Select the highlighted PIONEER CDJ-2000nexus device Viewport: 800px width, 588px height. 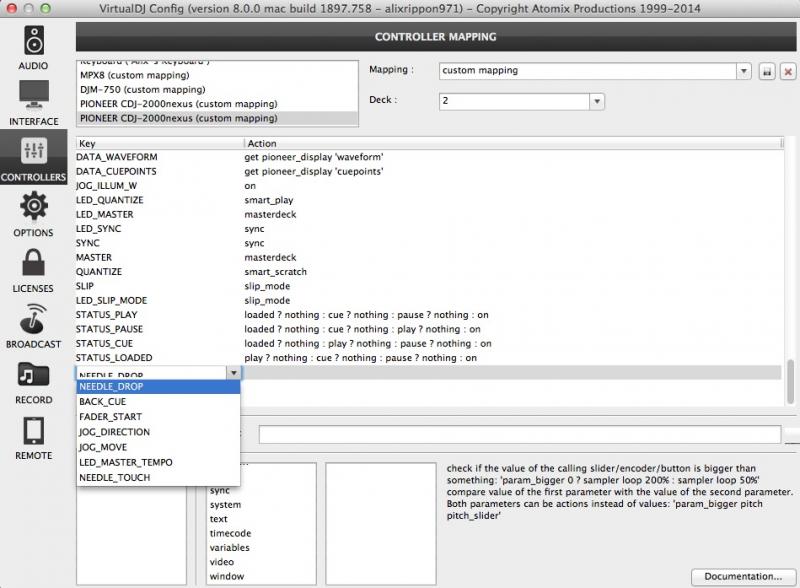(x=217, y=118)
